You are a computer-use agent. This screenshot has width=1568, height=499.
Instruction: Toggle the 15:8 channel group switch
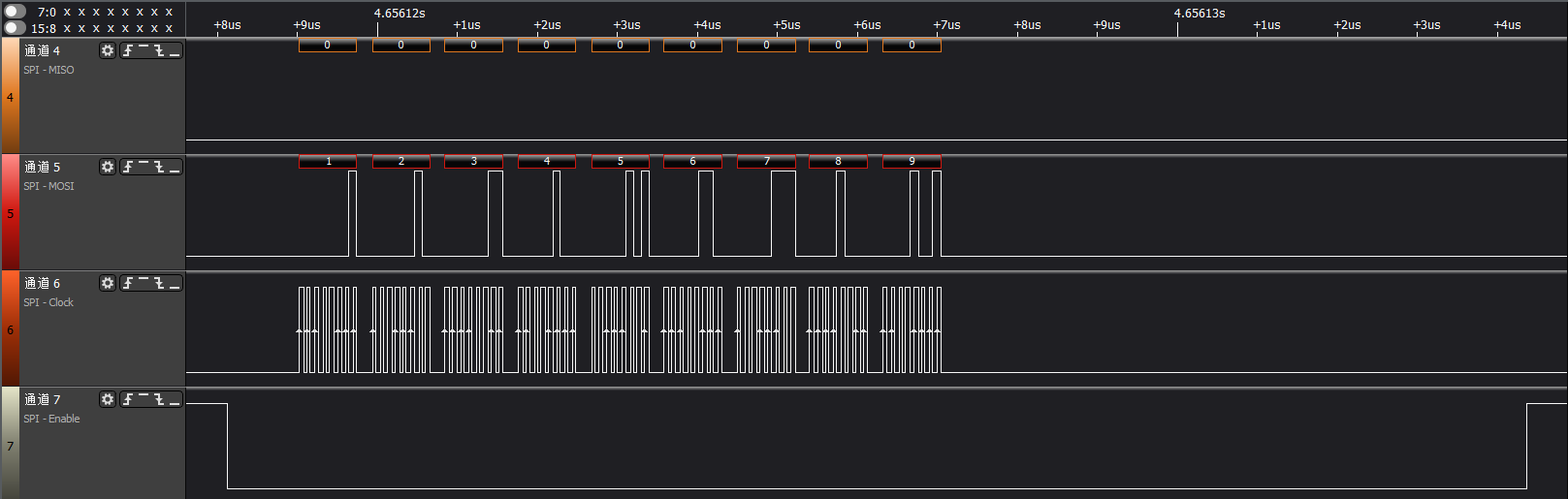[15, 28]
